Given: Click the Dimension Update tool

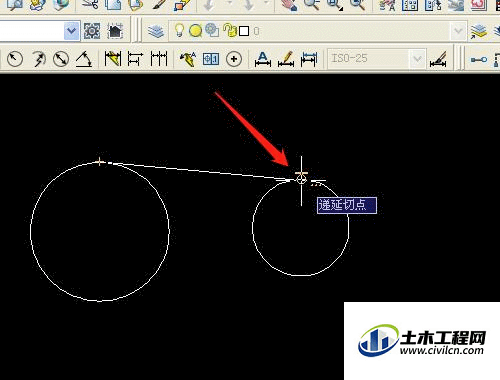Looking at the screenshot, I should (309, 59).
